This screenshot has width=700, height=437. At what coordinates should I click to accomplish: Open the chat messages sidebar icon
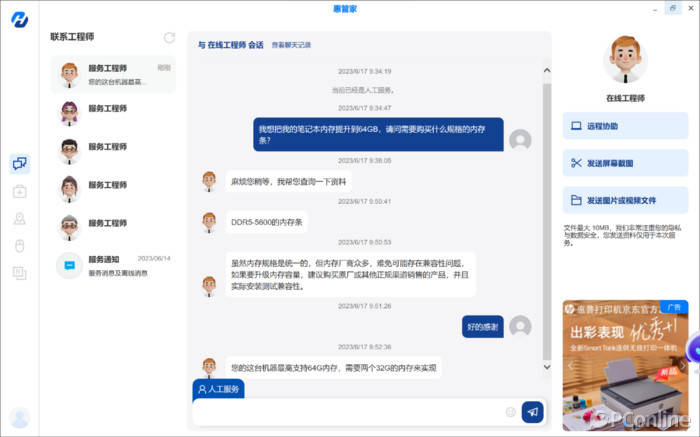point(20,164)
